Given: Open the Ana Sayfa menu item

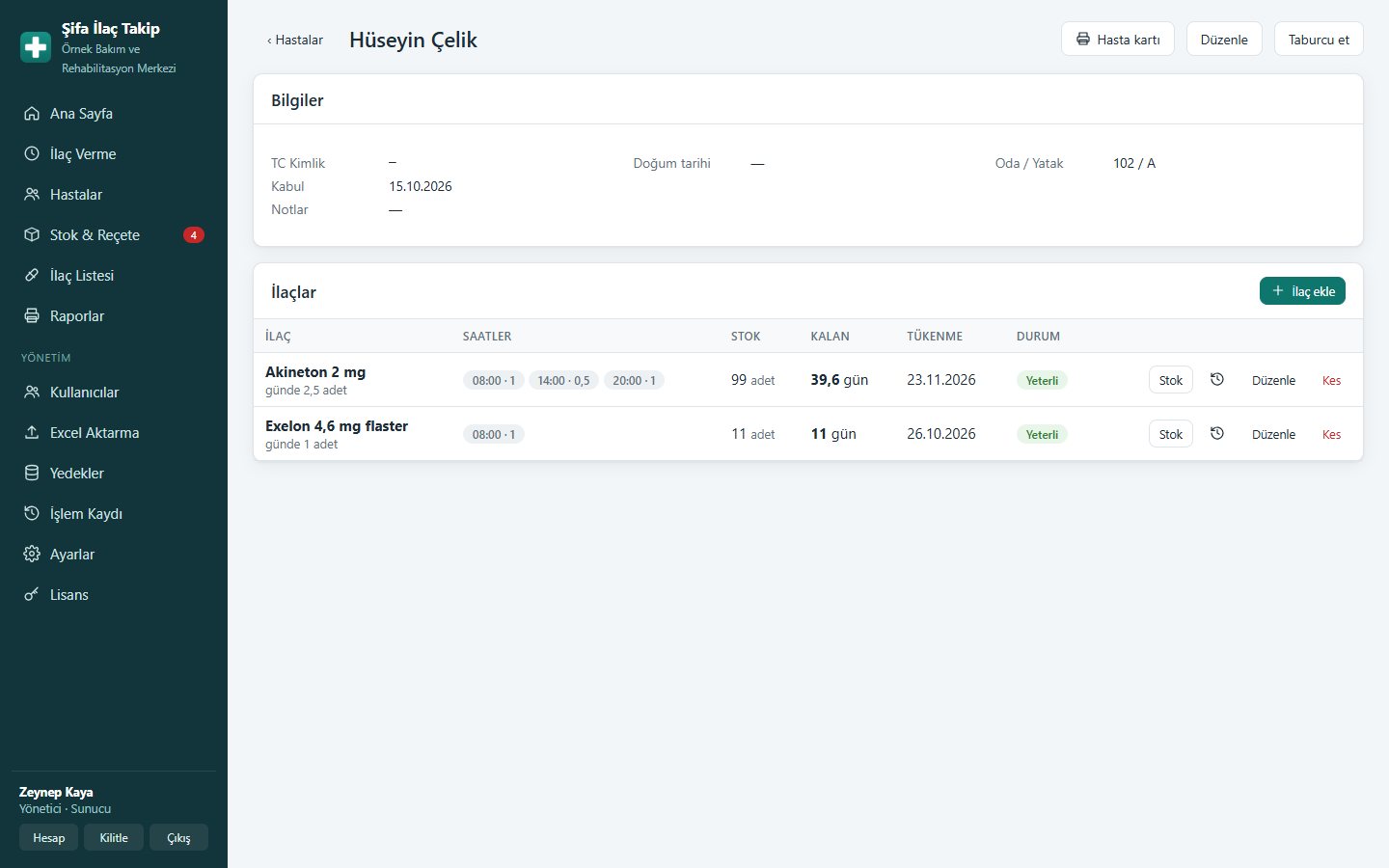Looking at the screenshot, I should pyautogui.click(x=114, y=114).
